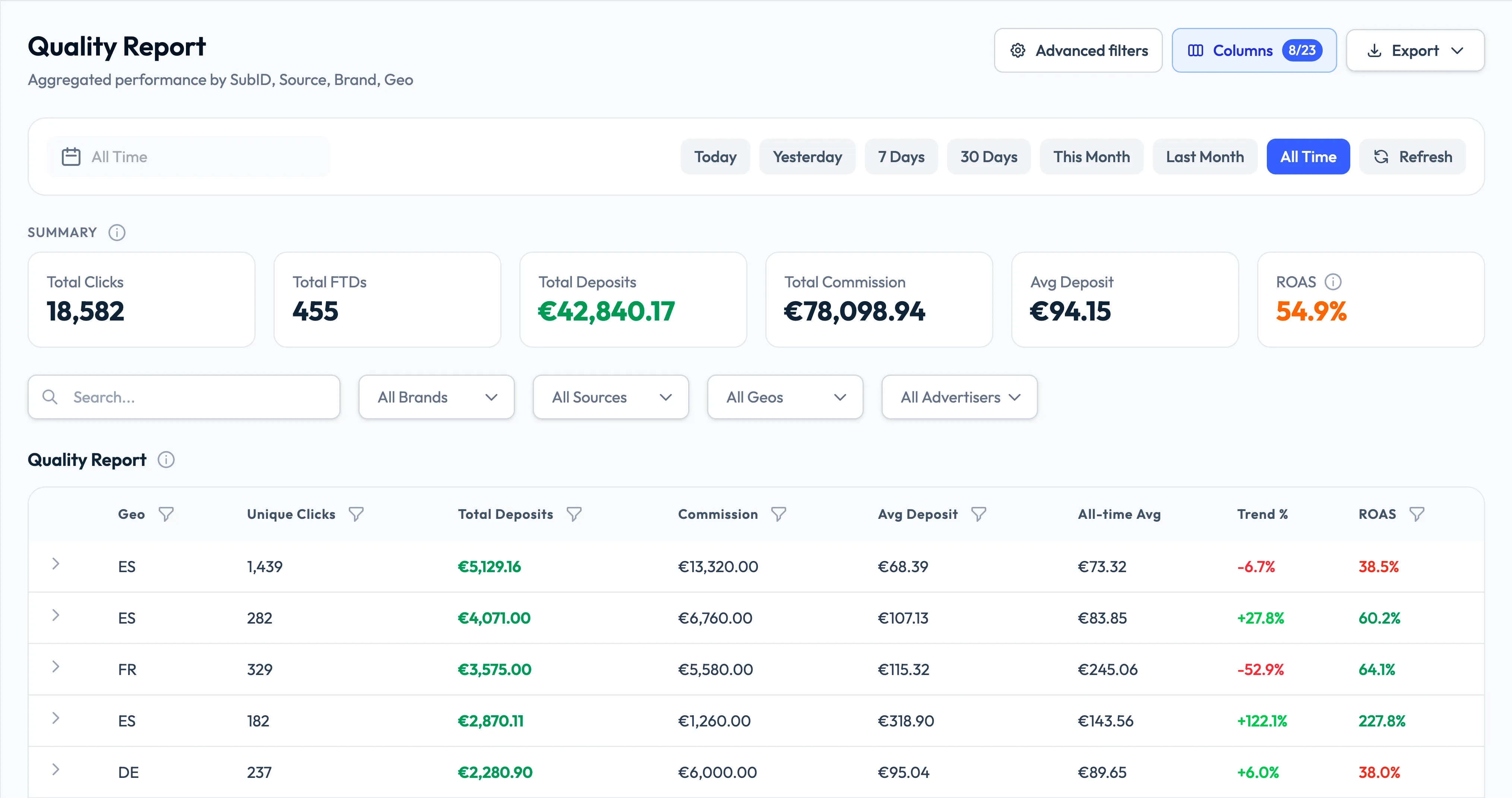This screenshot has width=1512, height=798.
Task: Click the €13,320.00 commission cell
Action: click(x=718, y=567)
